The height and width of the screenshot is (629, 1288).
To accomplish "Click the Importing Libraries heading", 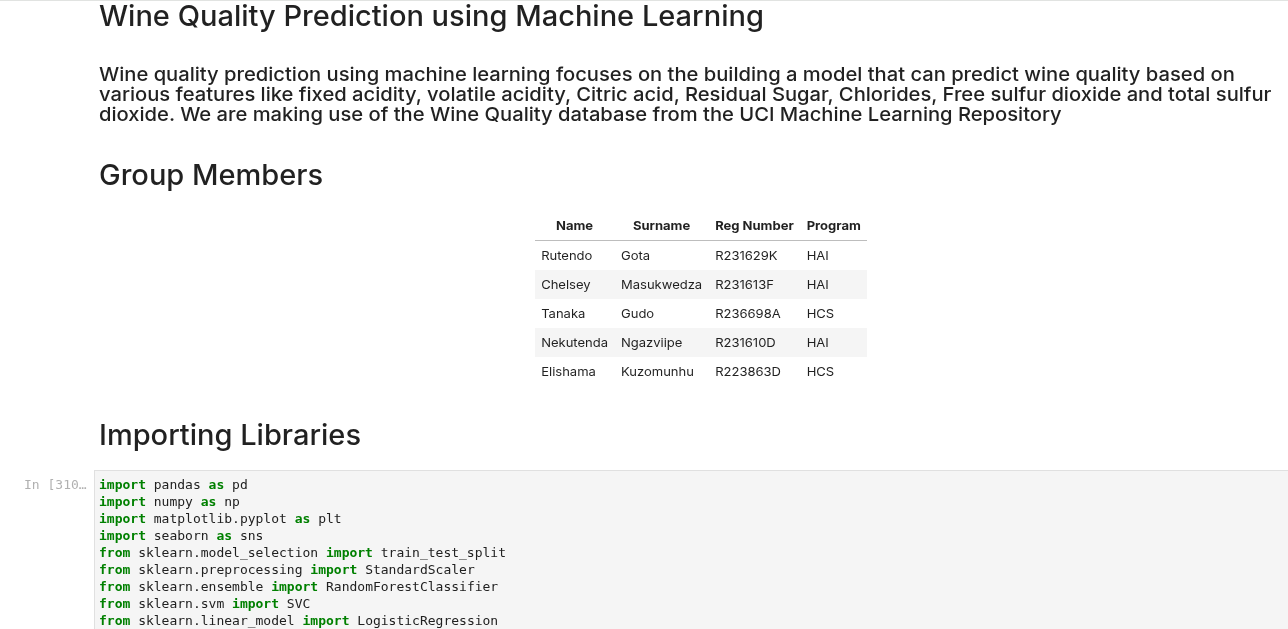I will 230,435.
